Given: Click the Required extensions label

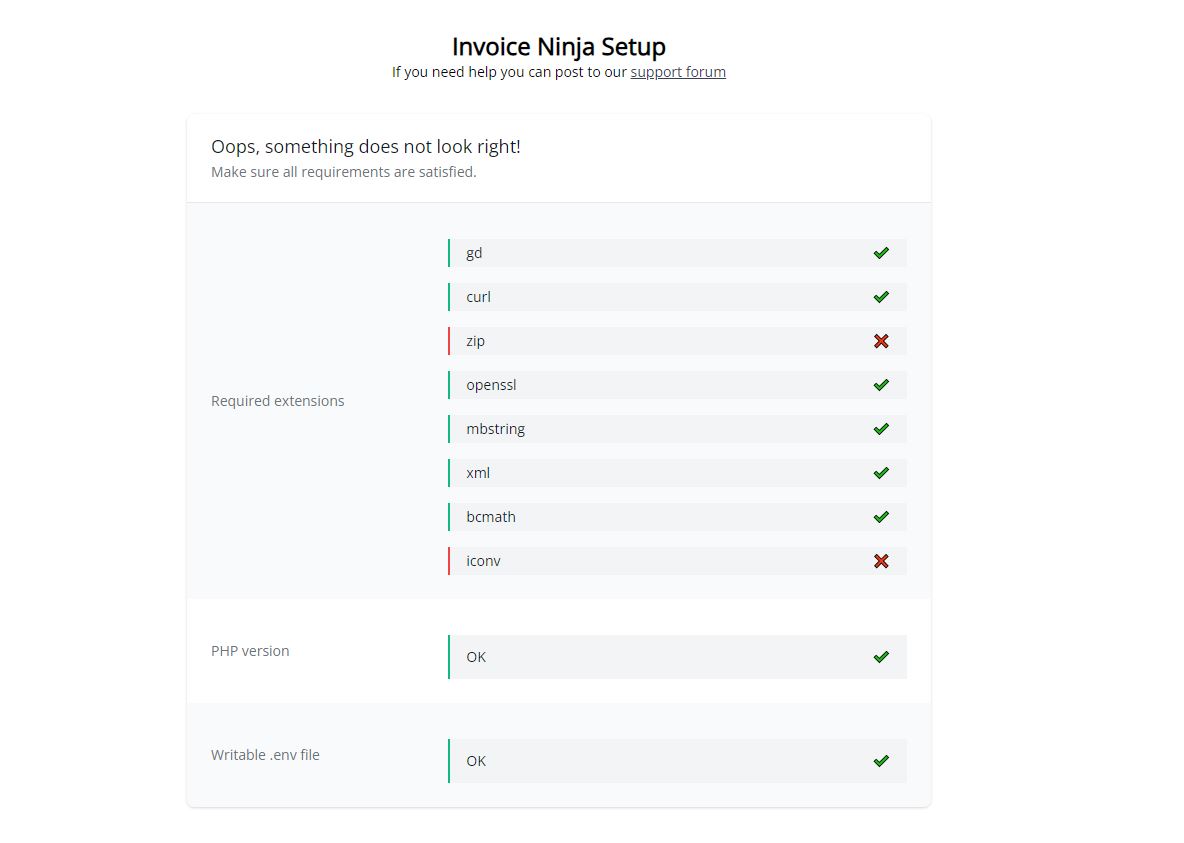Looking at the screenshot, I should [277, 401].
